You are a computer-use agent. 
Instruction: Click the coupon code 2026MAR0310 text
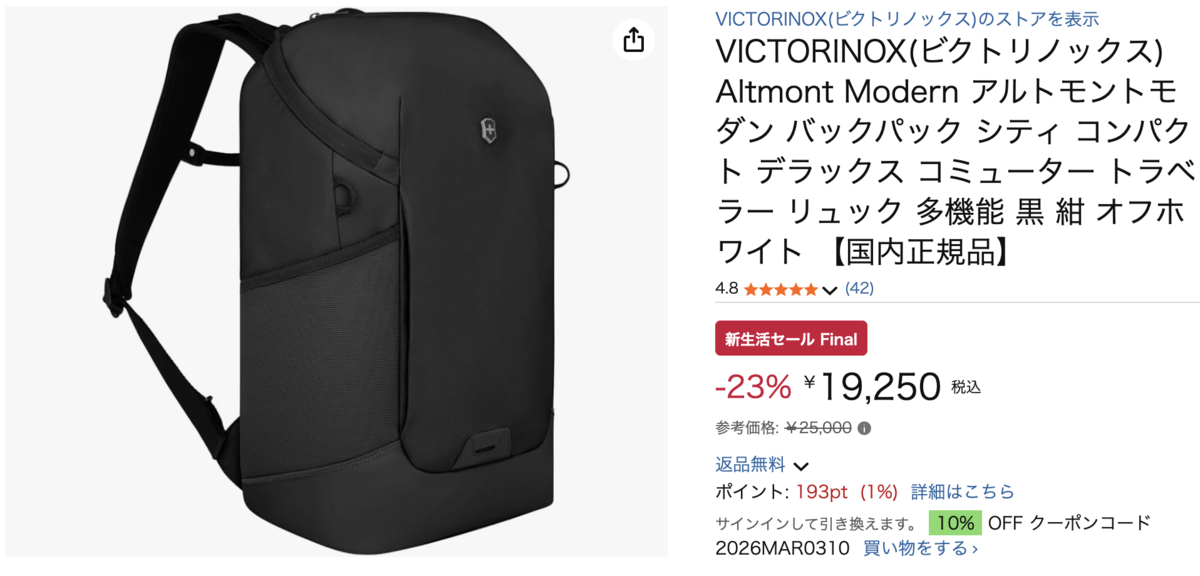point(782,548)
